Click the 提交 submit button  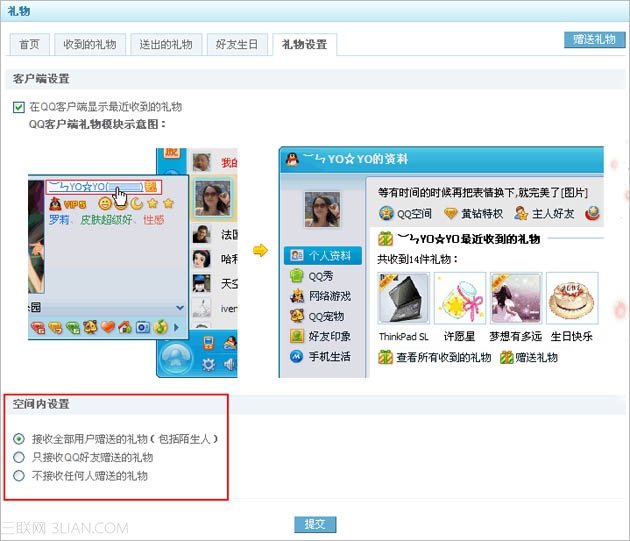[315, 524]
